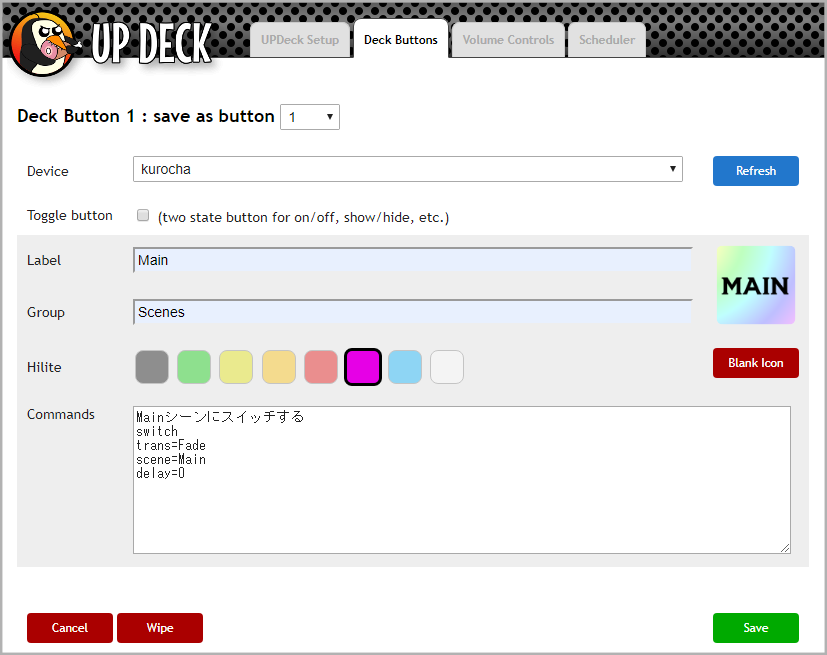Pick the orange hilite color swatch

pos(278,367)
